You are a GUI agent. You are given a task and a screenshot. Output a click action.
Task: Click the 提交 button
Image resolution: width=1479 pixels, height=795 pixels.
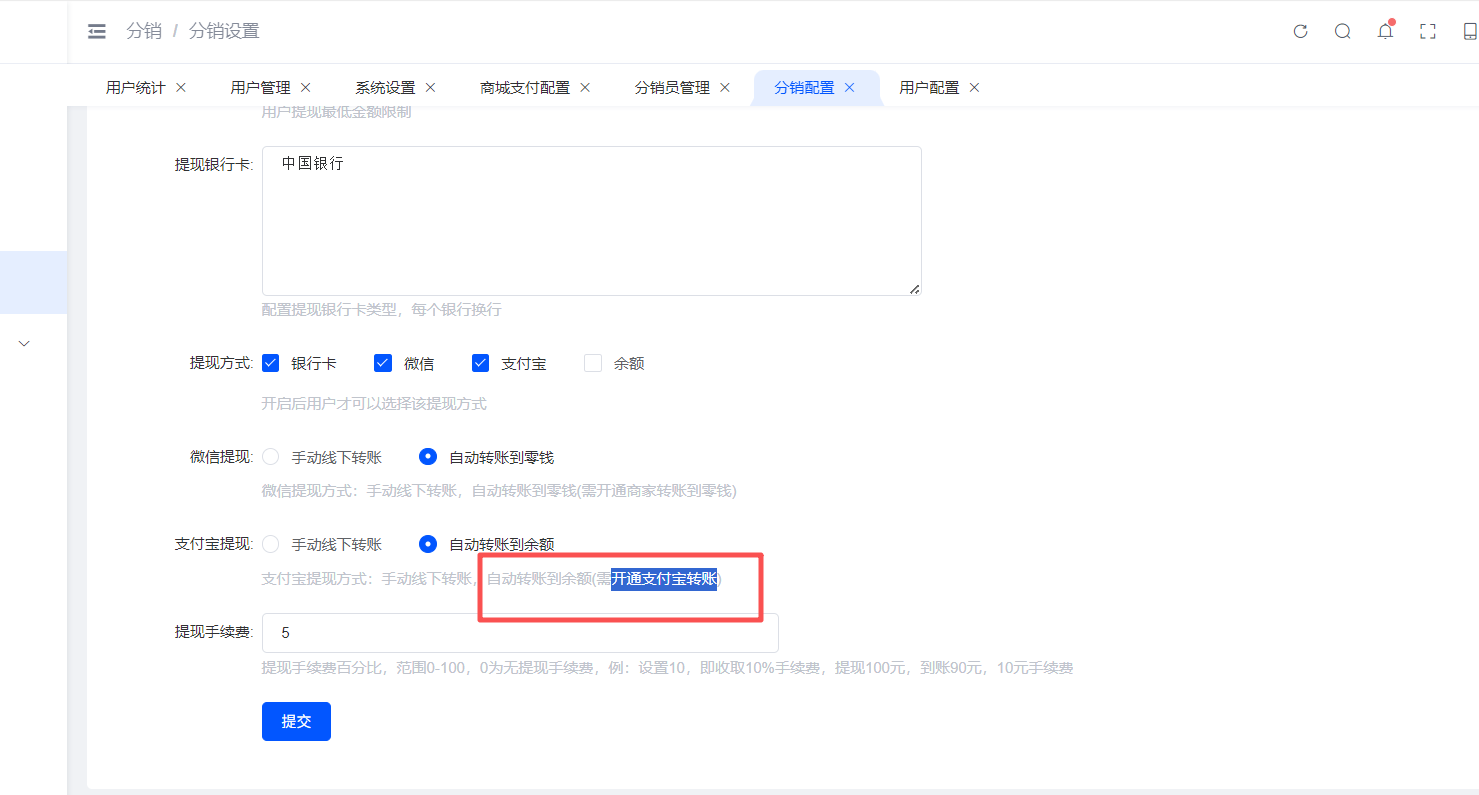point(296,721)
